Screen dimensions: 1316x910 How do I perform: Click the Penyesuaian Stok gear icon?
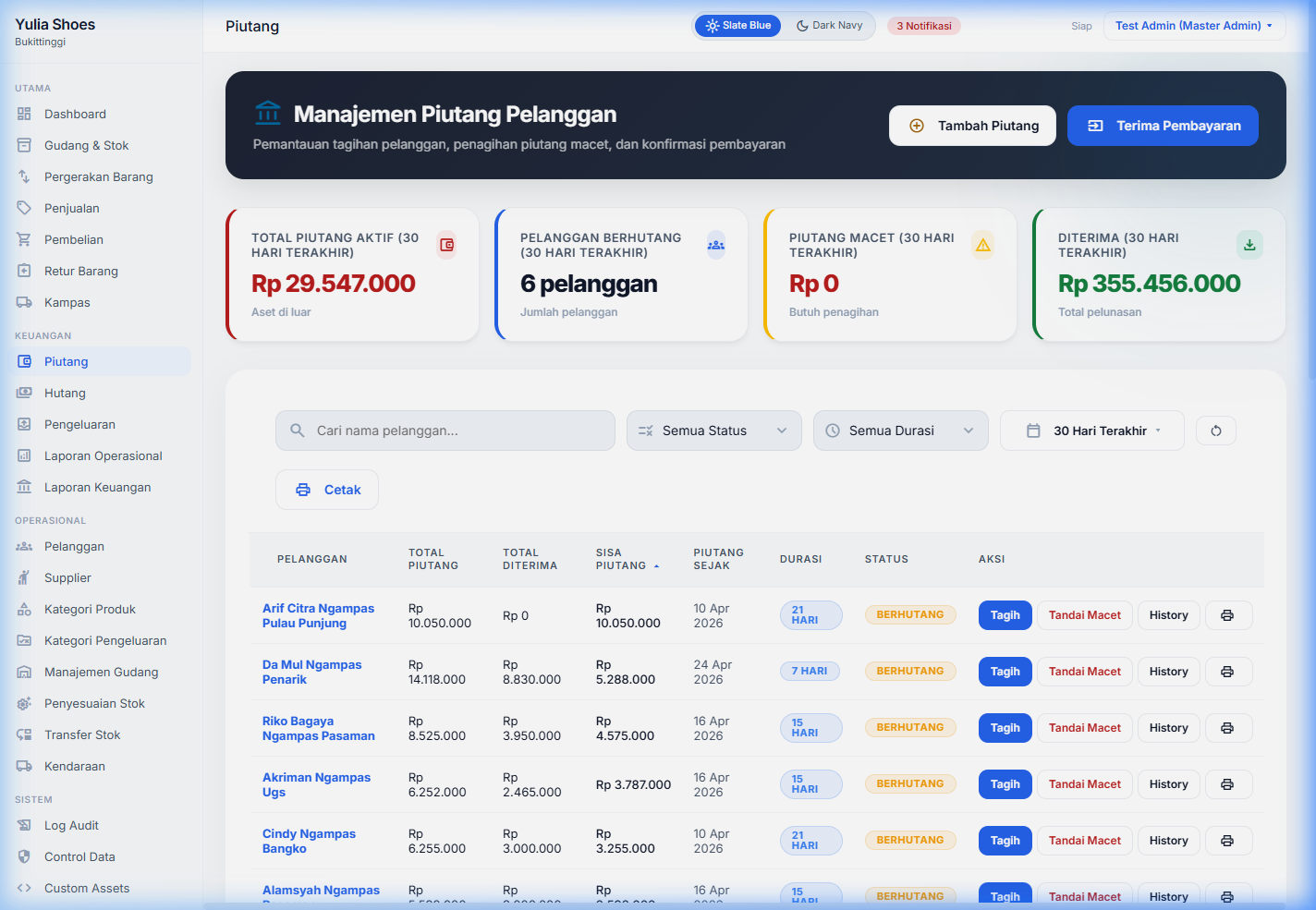click(24, 703)
